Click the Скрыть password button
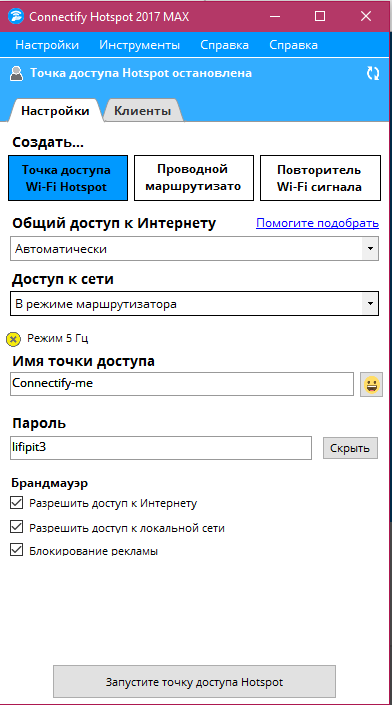The width and height of the screenshot is (392, 705). click(350, 448)
